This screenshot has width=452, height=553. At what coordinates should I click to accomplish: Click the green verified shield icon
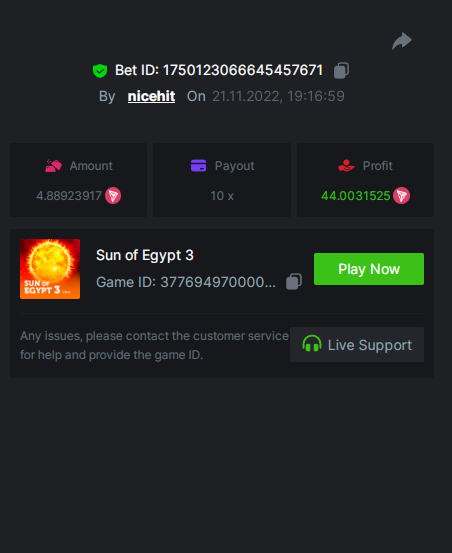[x=100, y=71]
